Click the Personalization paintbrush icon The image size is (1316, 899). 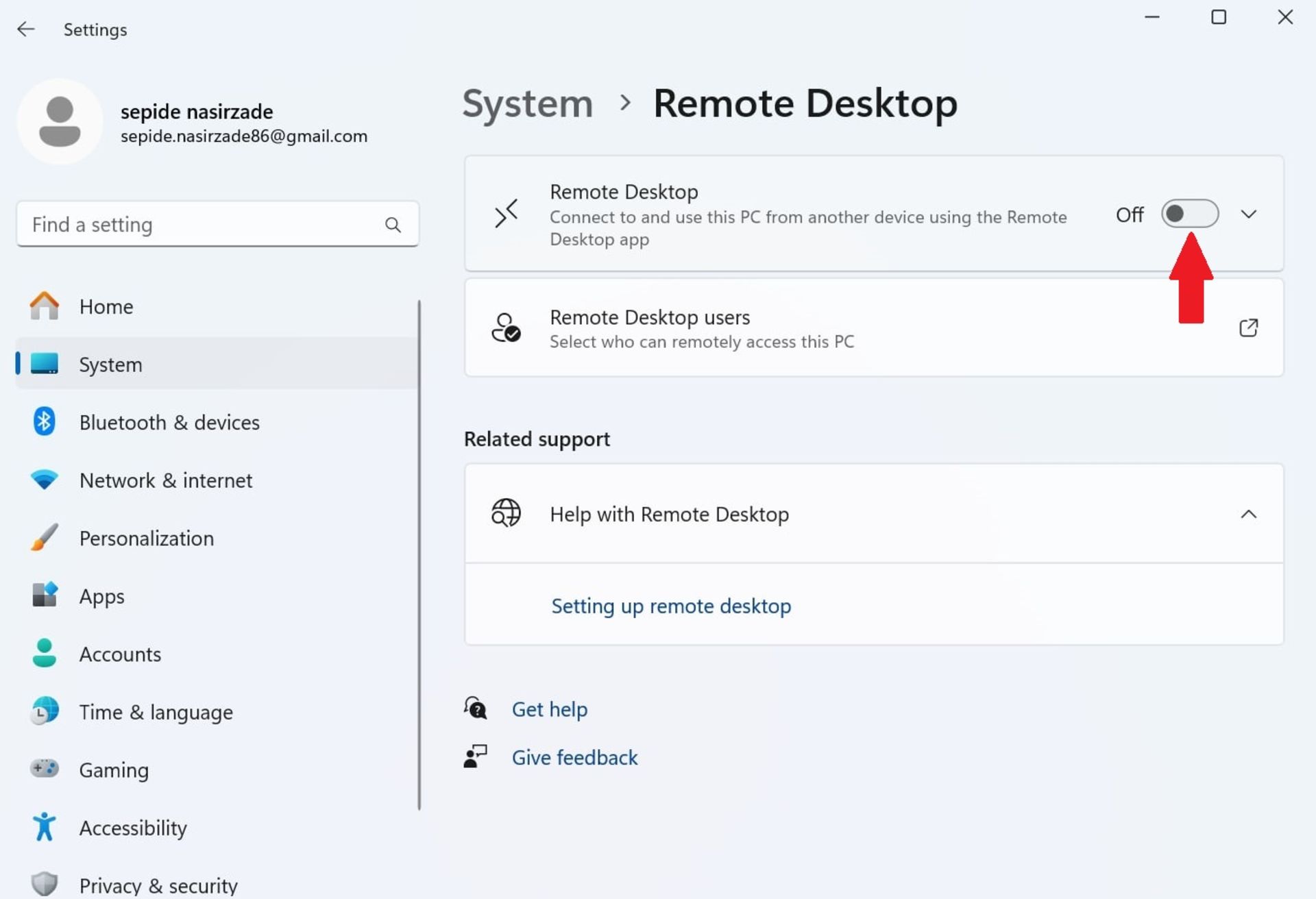click(44, 538)
